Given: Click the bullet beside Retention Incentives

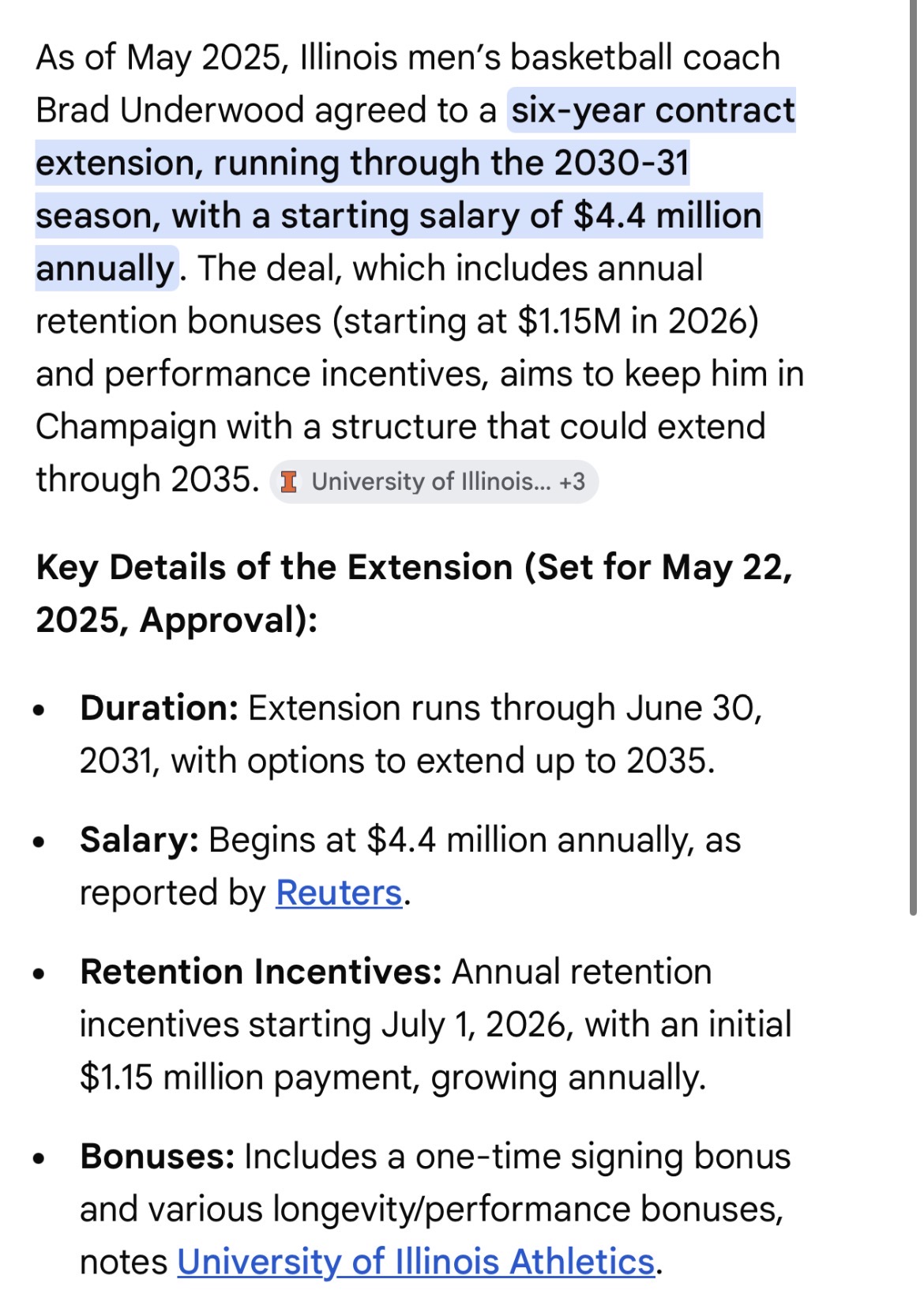Looking at the screenshot, I should click(x=39, y=973).
